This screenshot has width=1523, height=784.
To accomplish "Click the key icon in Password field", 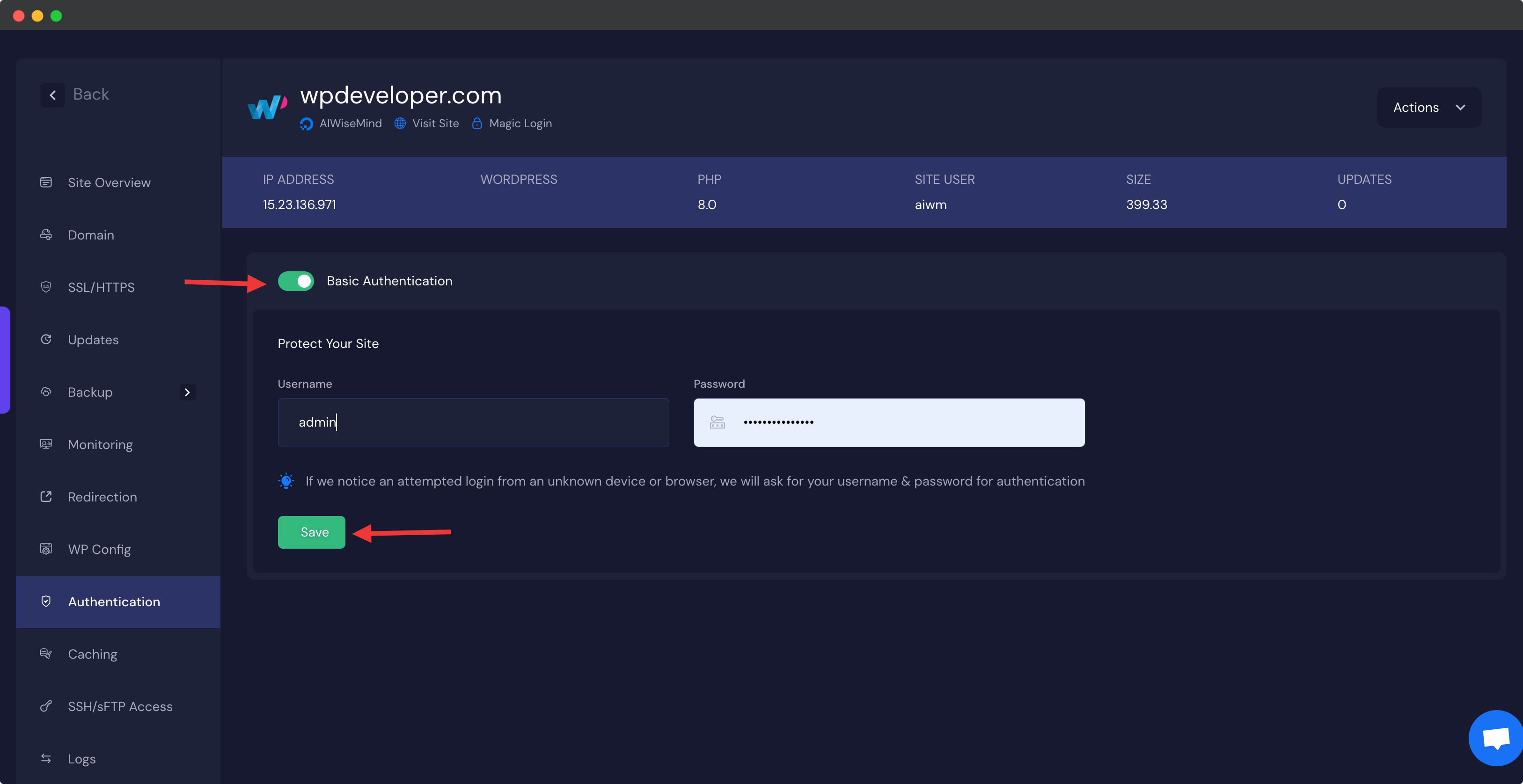I will pos(717,422).
